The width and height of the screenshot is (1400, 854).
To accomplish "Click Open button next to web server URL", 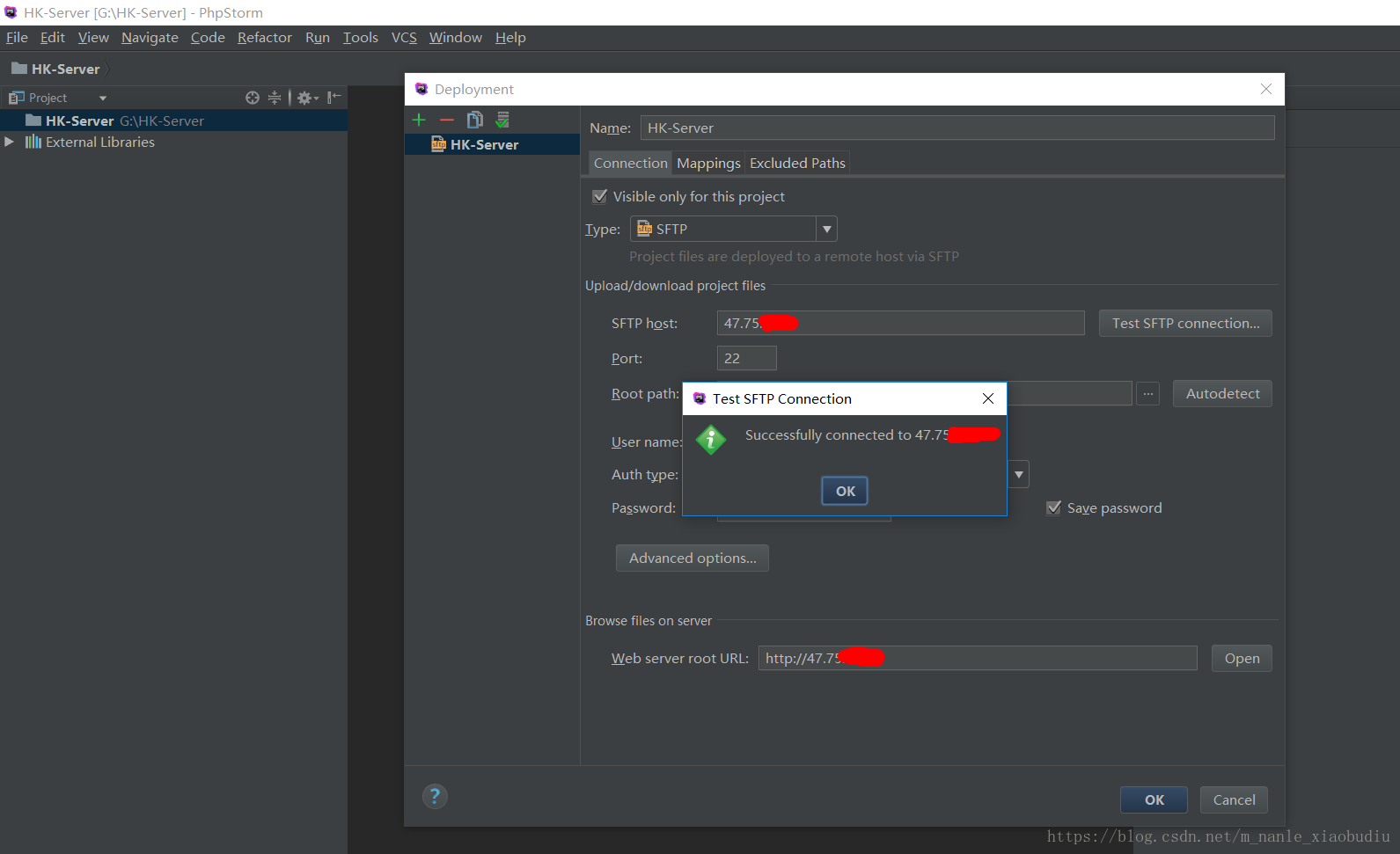I will click(x=1242, y=658).
